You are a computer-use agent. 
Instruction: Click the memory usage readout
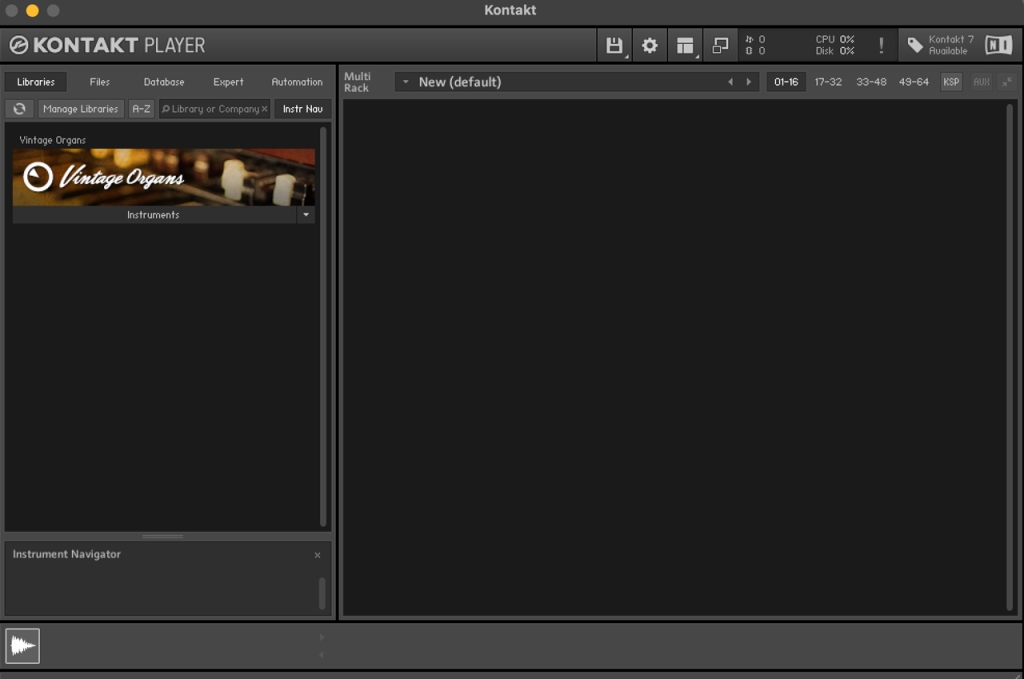[755, 51]
